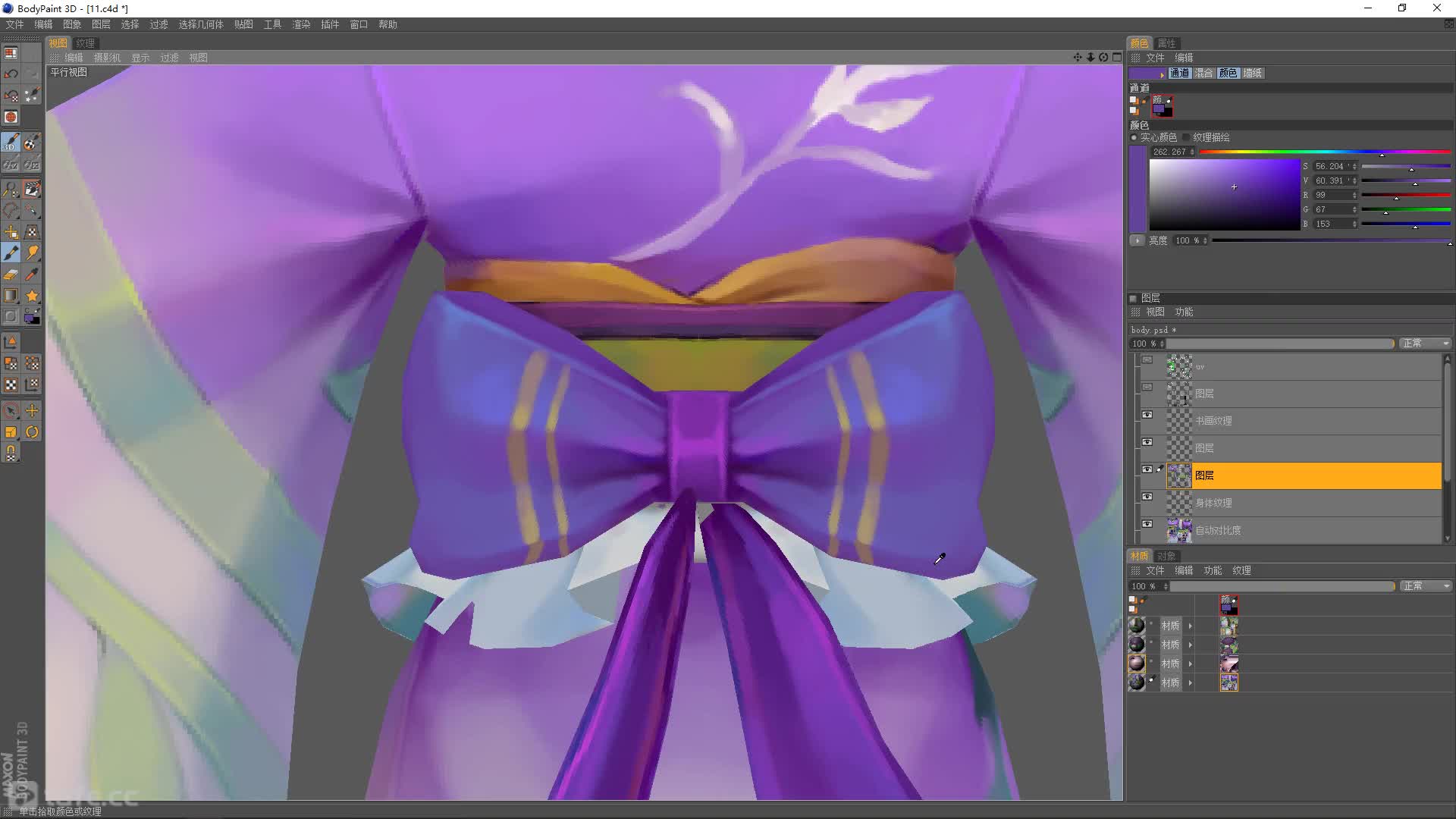
Task: Expand the third 材质 row arrow
Action: pyautogui.click(x=1191, y=664)
